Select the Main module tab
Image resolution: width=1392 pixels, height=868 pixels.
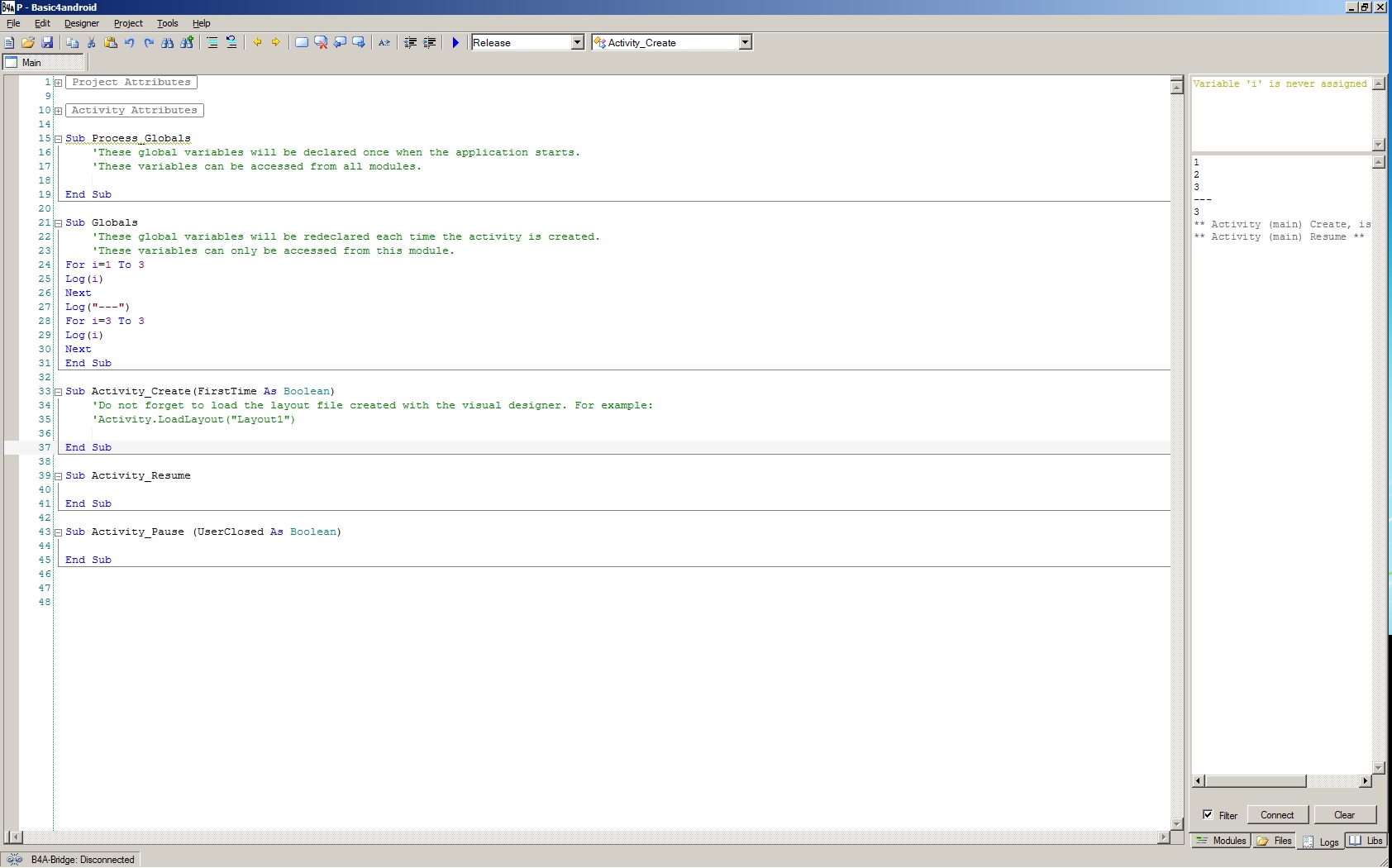click(44, 63)
